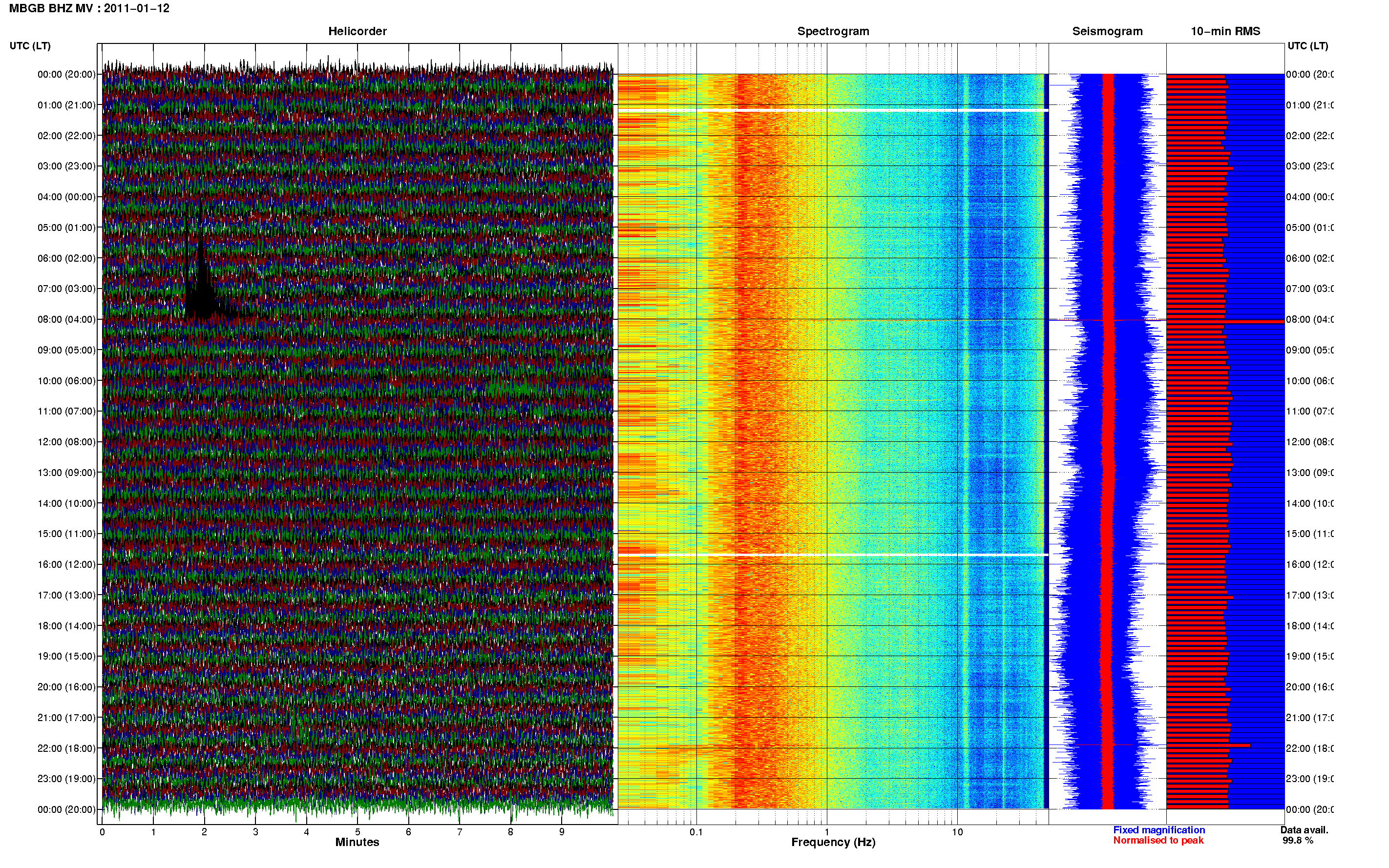Select the 'Spectrogram' panel heading
The height and width of the screenshot is (868, 1389).
pyautogui.click(x=833, y=32)
